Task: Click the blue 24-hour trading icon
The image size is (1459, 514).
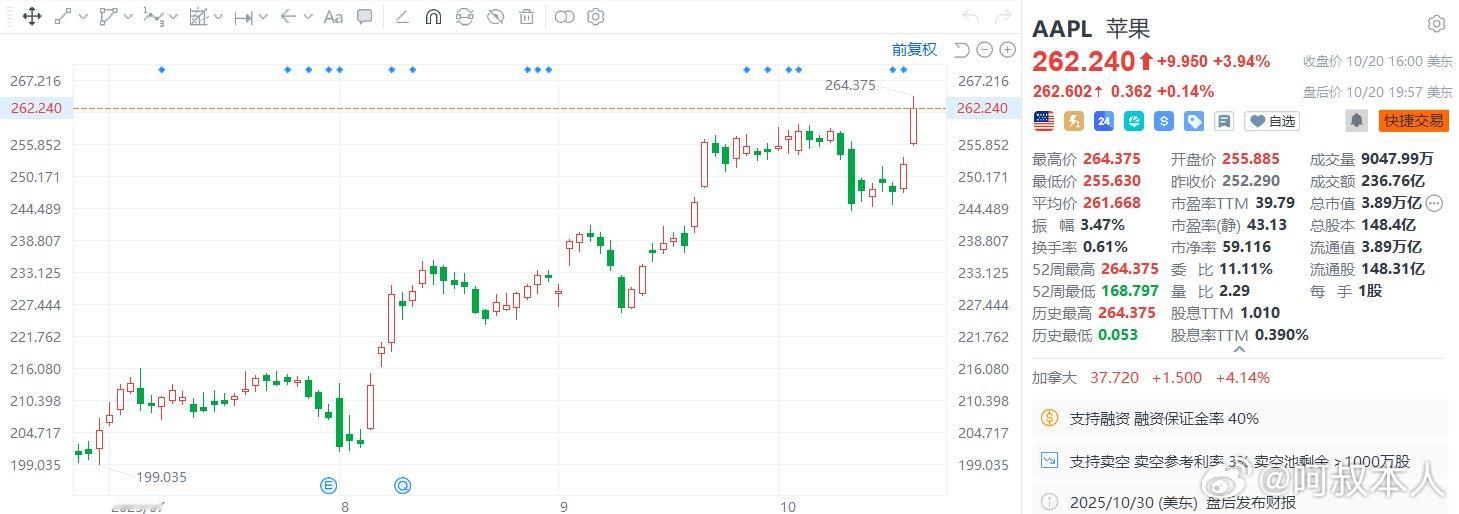Action: pos(1104,121)
